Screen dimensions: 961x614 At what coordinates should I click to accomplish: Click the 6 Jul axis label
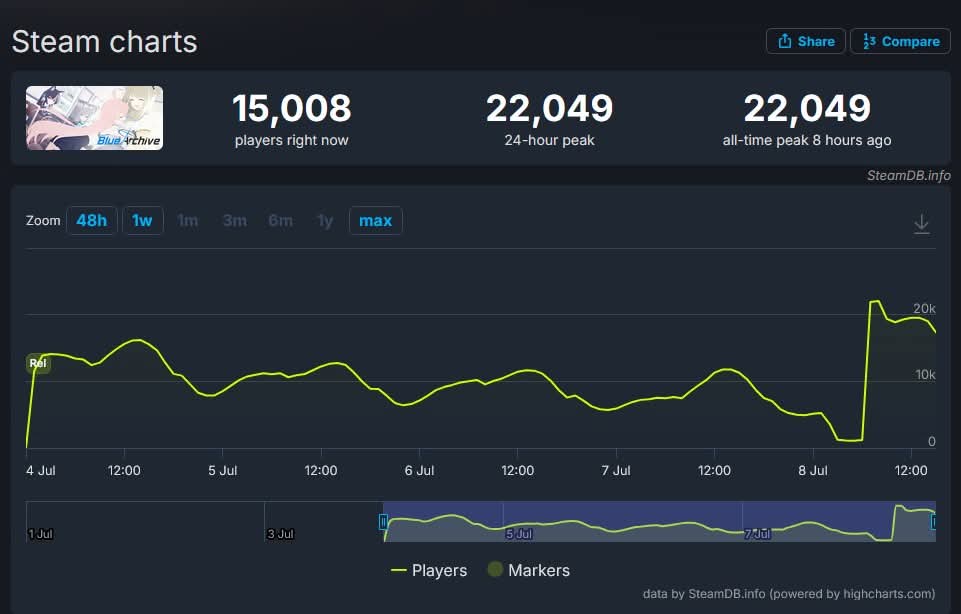pos(419,471)
